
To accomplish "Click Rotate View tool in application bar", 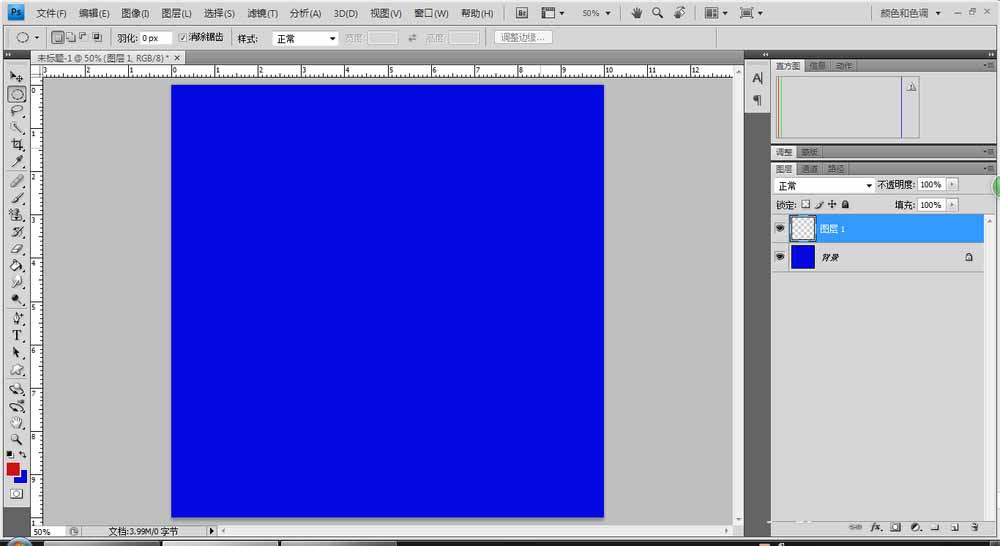I will (x=680, y=13).
